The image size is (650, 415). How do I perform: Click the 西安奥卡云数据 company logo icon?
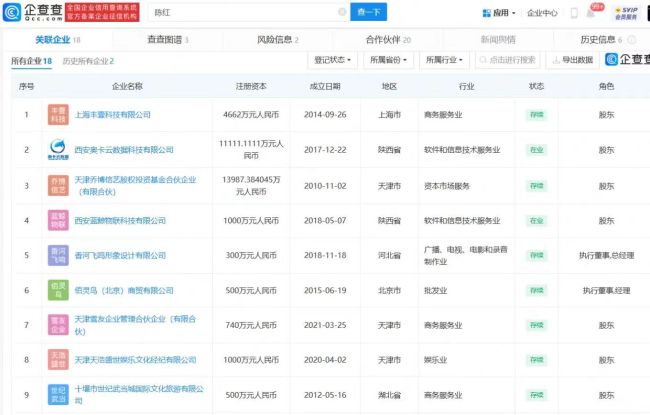pos(58,150)
